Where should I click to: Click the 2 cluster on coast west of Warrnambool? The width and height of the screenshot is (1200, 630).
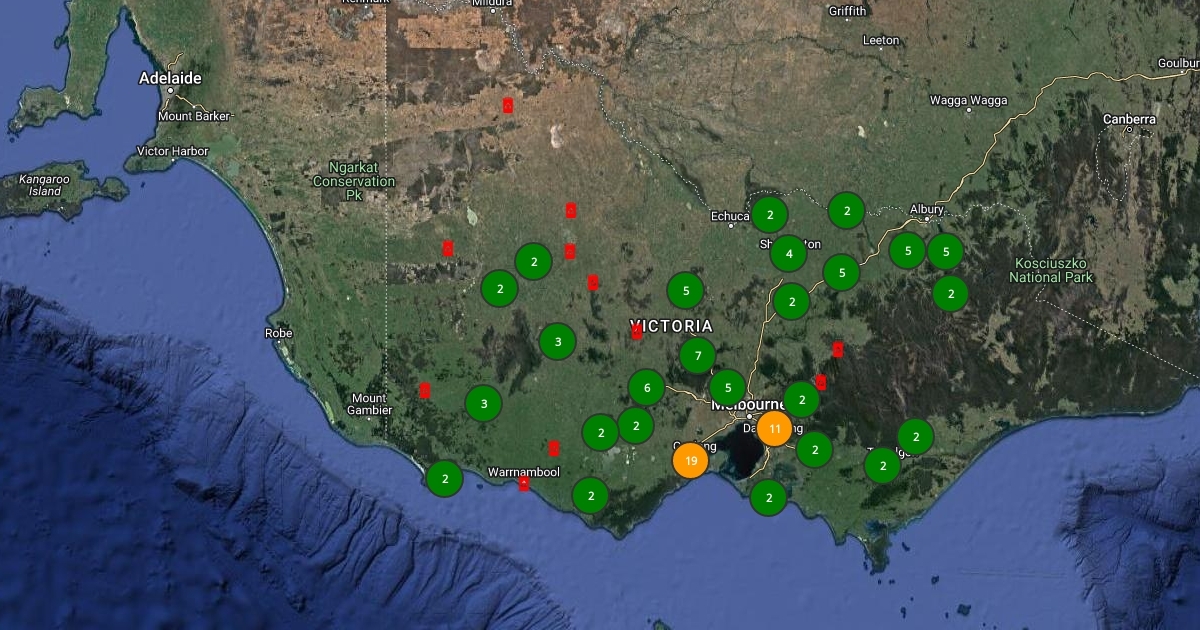pos(444,479)
